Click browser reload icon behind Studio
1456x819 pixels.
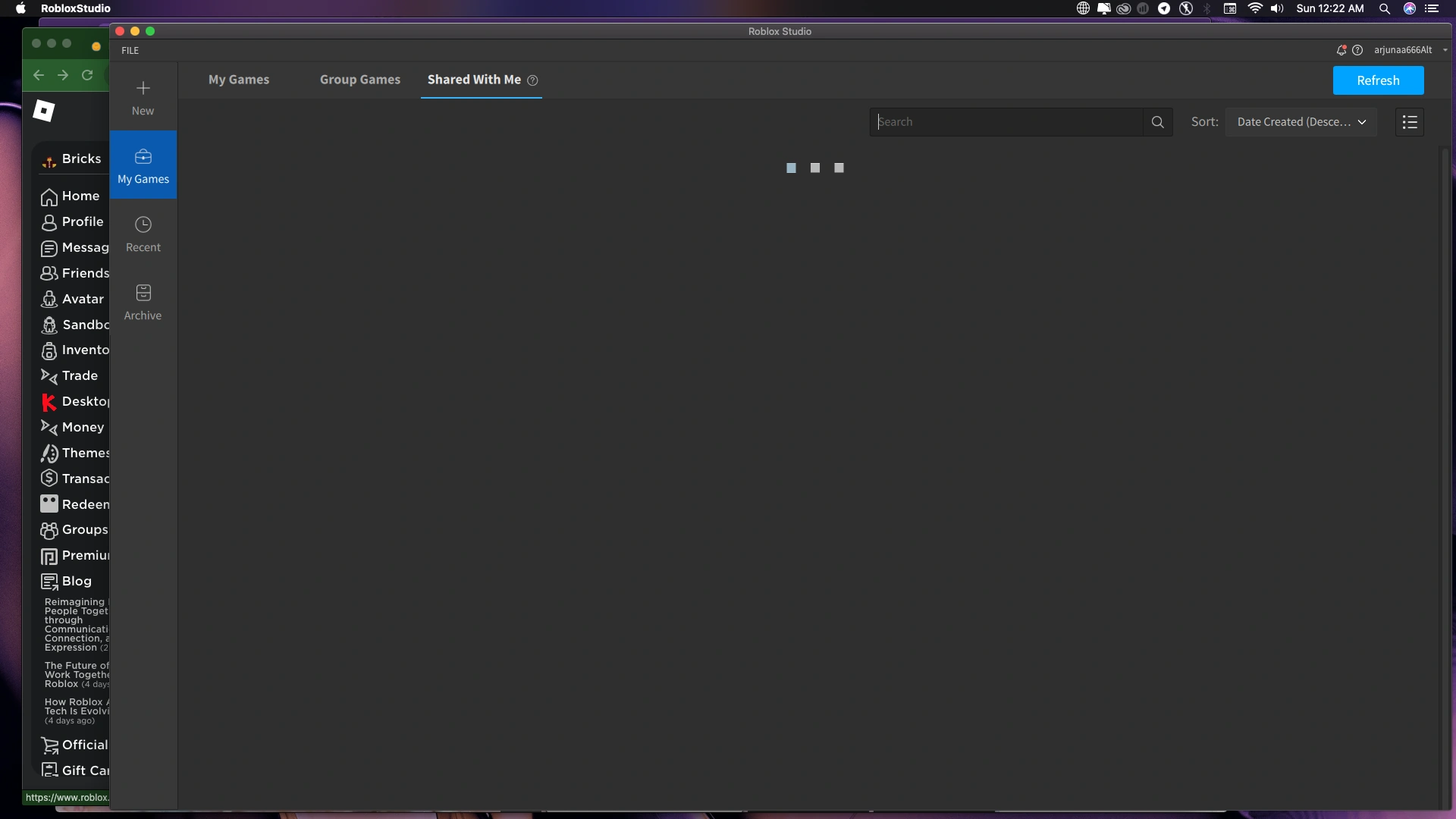pyautogui.click(x=87, y=75)
